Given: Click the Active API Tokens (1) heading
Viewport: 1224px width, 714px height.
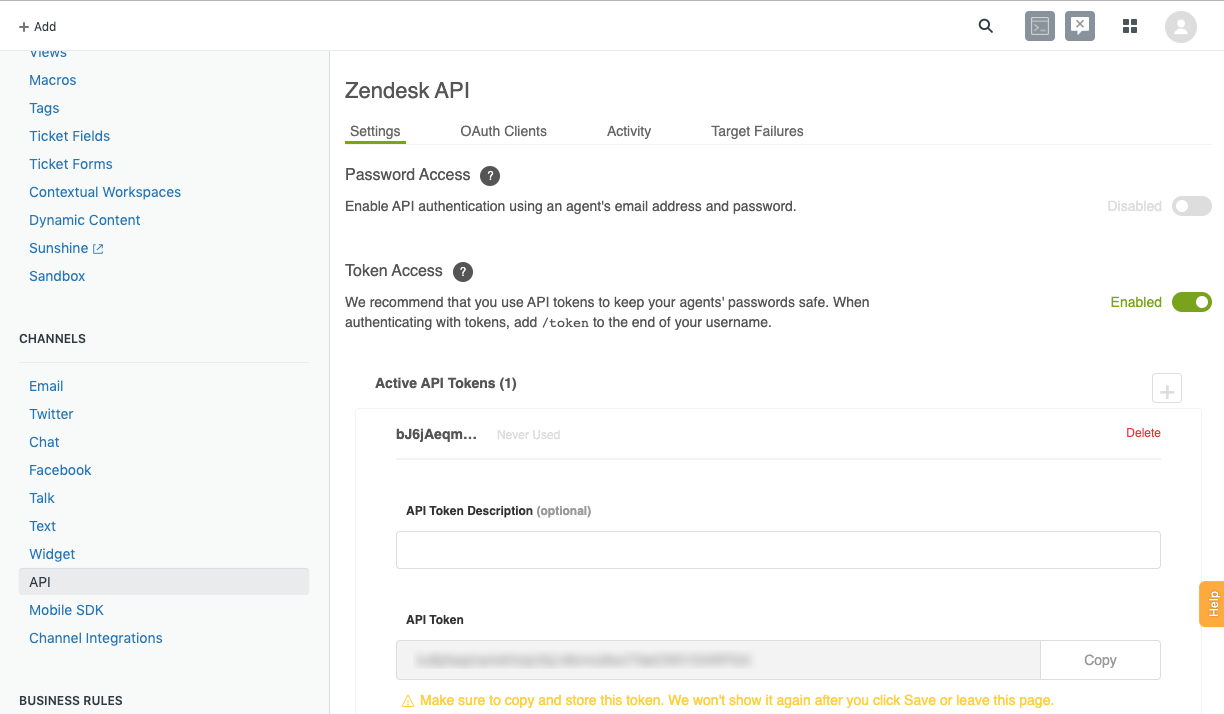Looking at the screenshot, I should (446, 383).
